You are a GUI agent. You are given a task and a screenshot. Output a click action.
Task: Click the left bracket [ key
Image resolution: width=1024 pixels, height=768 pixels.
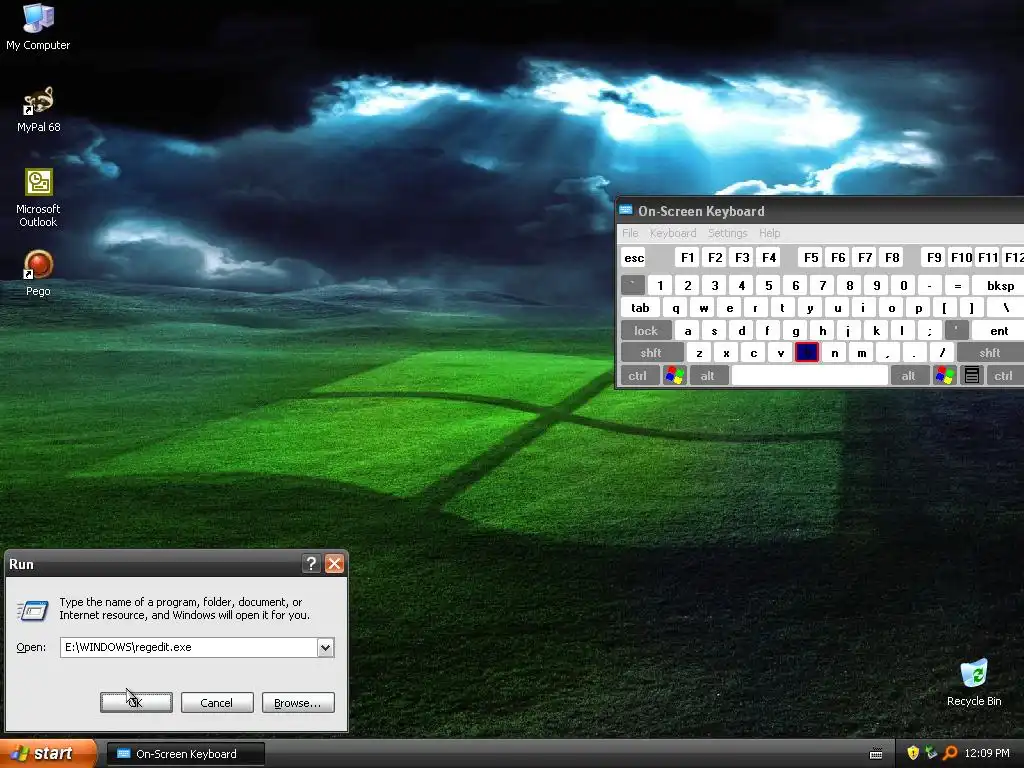pos(944,308)
